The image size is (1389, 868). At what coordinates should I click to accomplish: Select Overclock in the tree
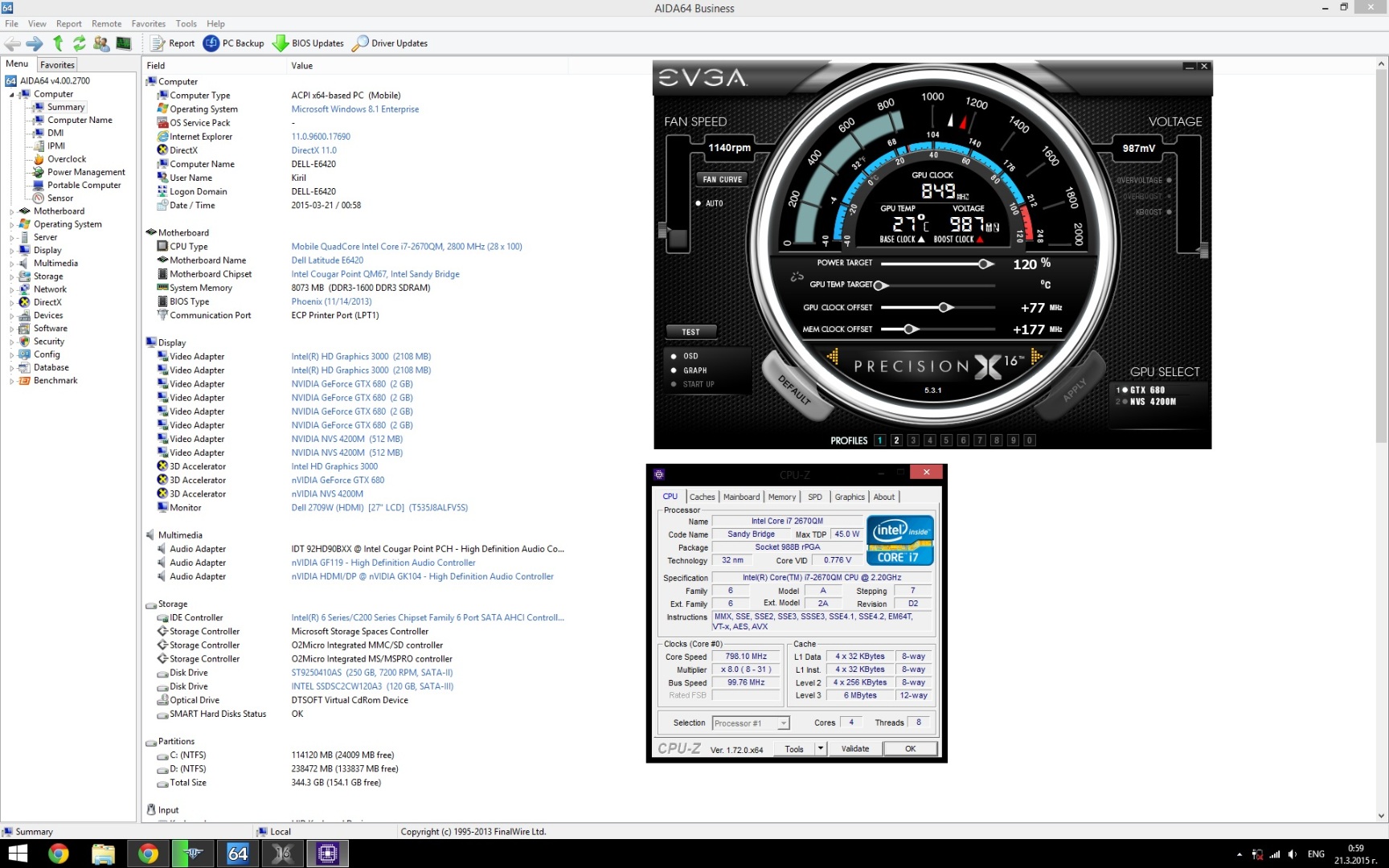67,159
